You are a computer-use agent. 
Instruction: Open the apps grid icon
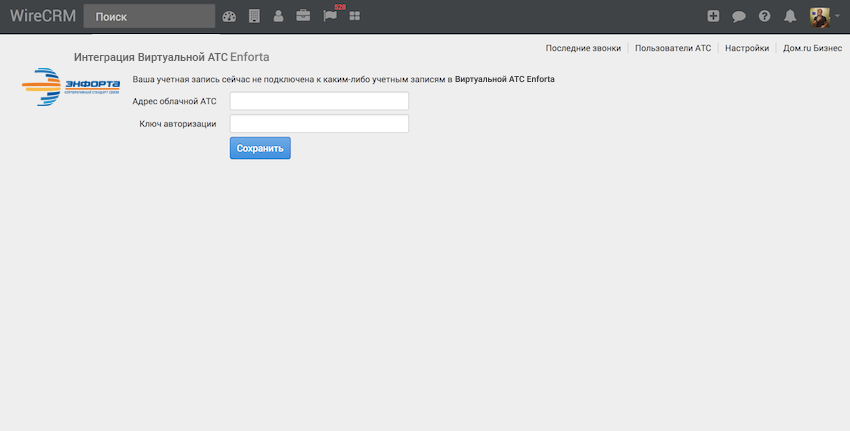355,16
